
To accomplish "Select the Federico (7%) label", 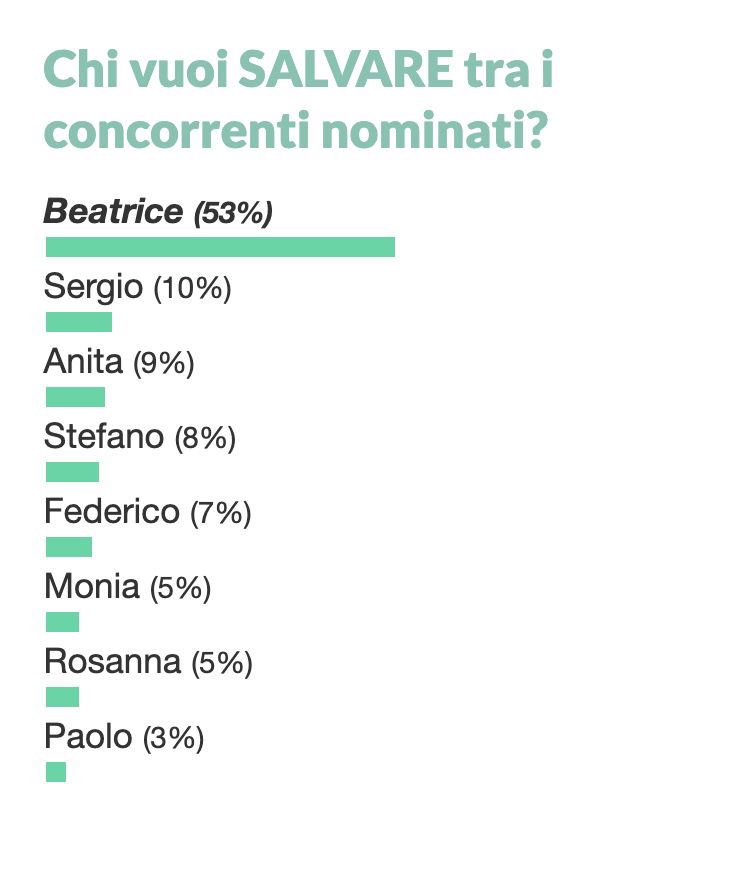I will point(148,512).
